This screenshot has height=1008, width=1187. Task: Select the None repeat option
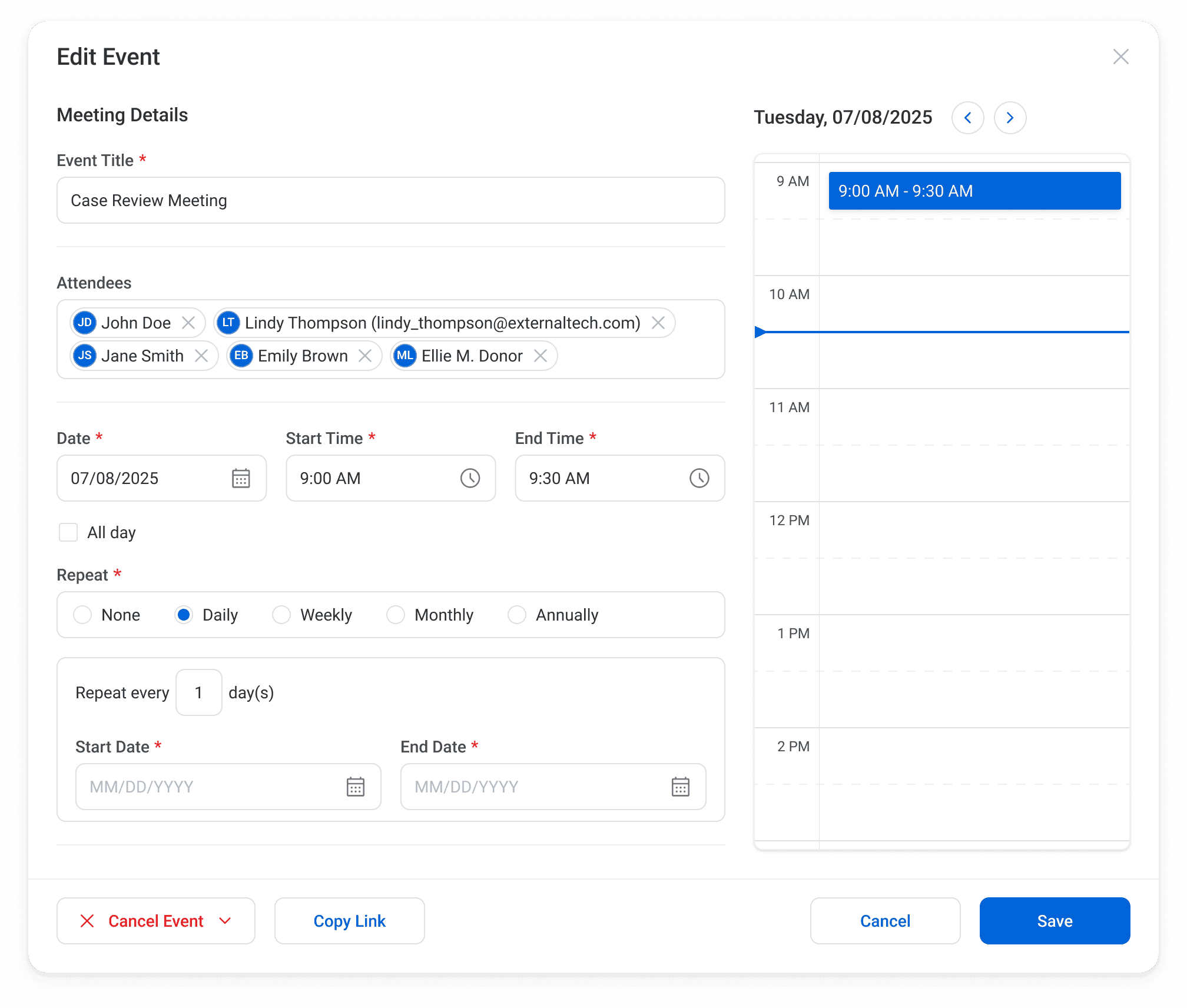pos(82,615)
